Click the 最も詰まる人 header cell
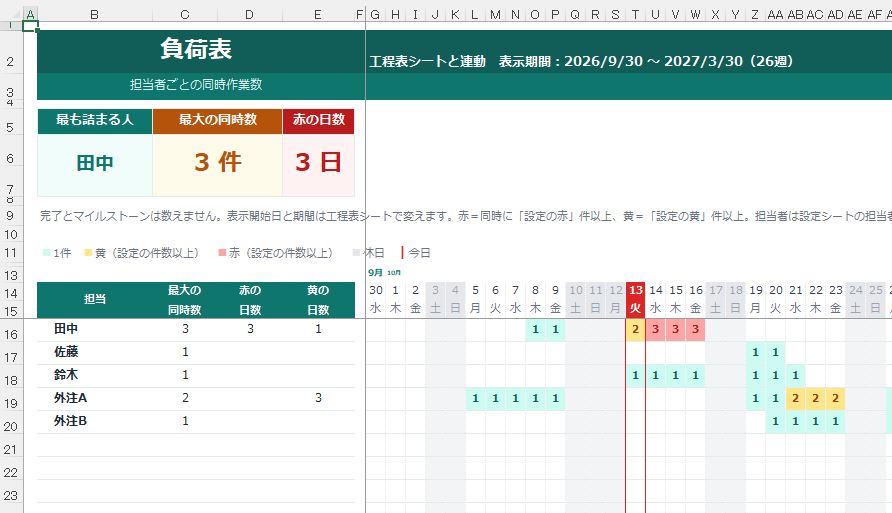Screen dimensions: 892x513 94,121
